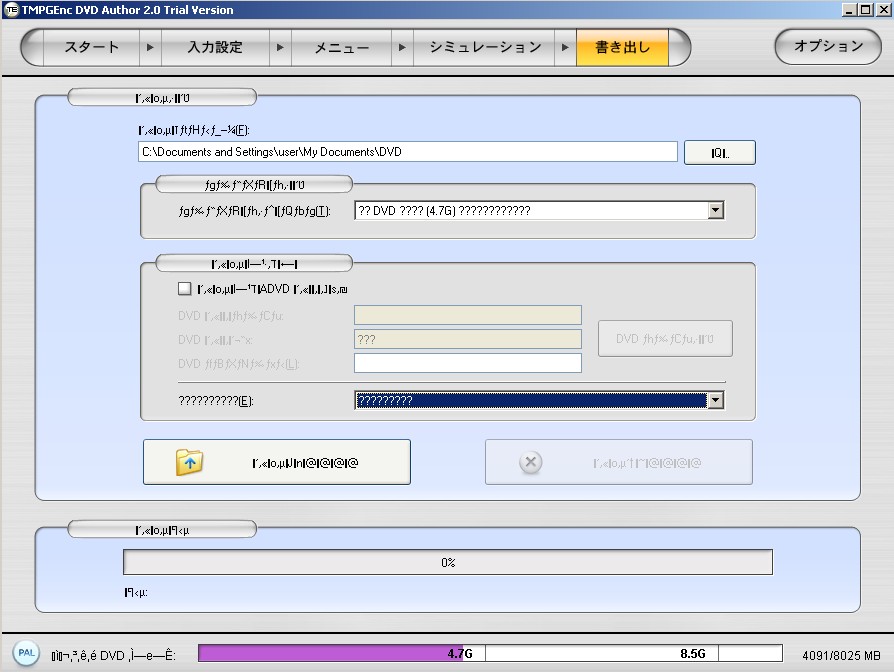
Task: Click the arrow after シミュレーション tab
Action: (565, 47)
